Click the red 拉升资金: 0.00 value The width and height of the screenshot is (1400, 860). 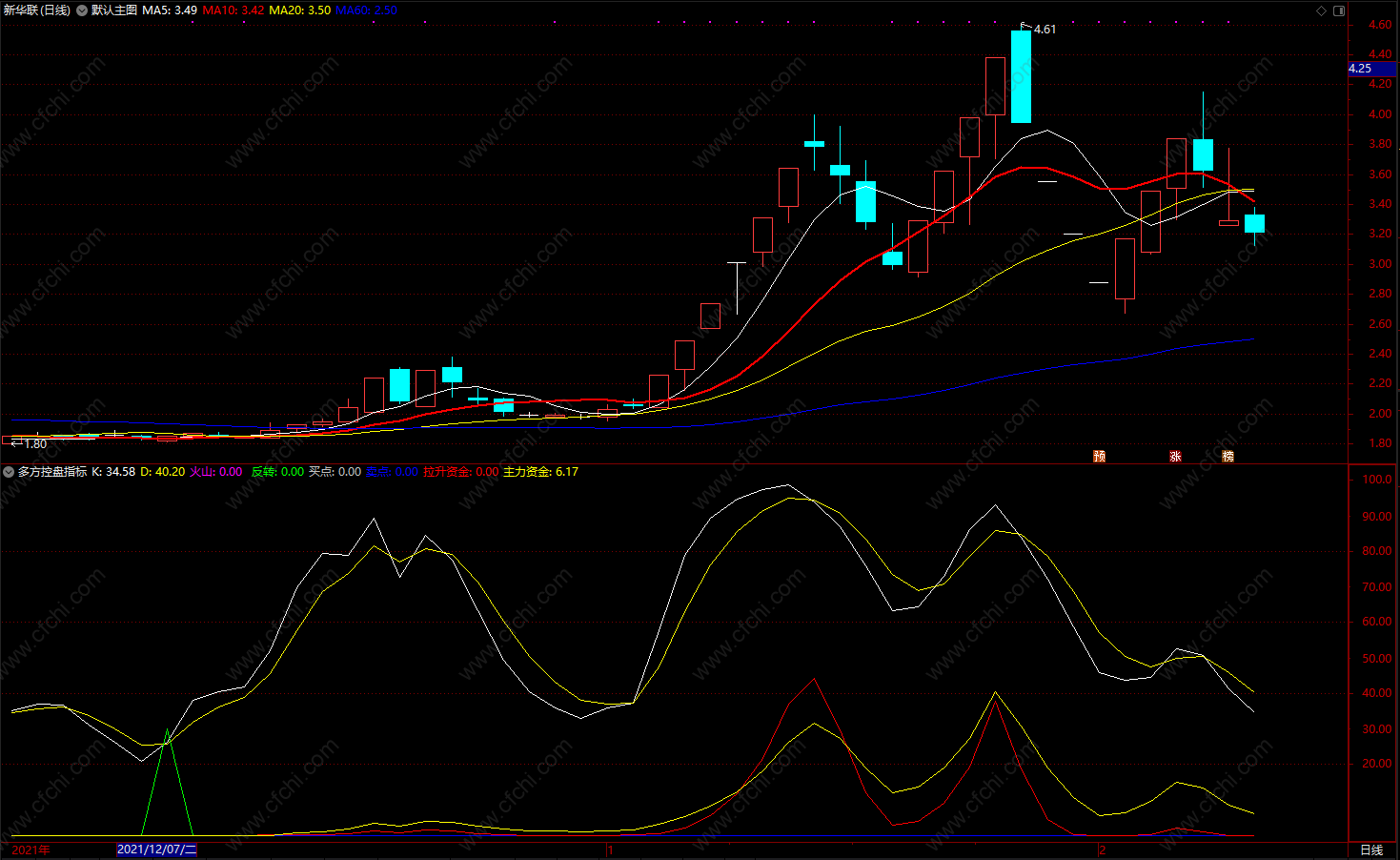461,472
